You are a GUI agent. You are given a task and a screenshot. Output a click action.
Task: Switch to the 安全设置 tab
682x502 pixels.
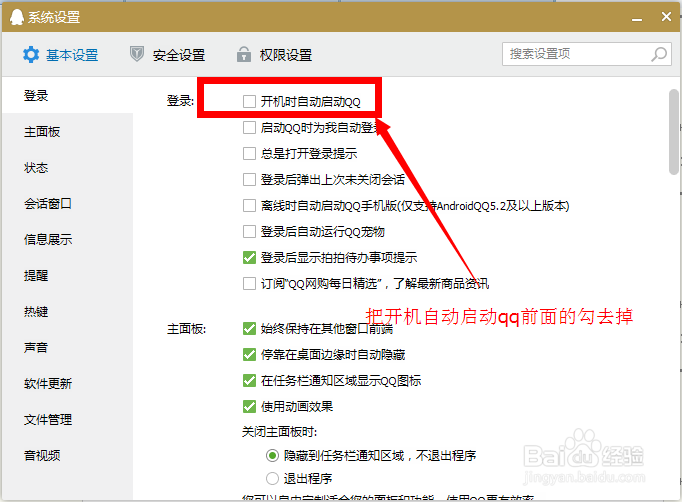click(x=167, y=55)
